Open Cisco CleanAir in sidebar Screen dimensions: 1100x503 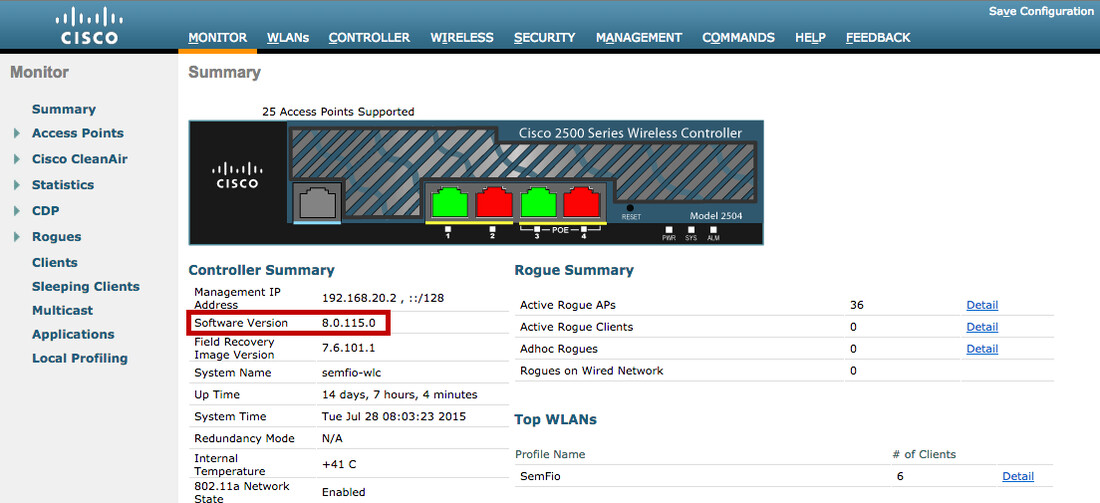[80, 159]
